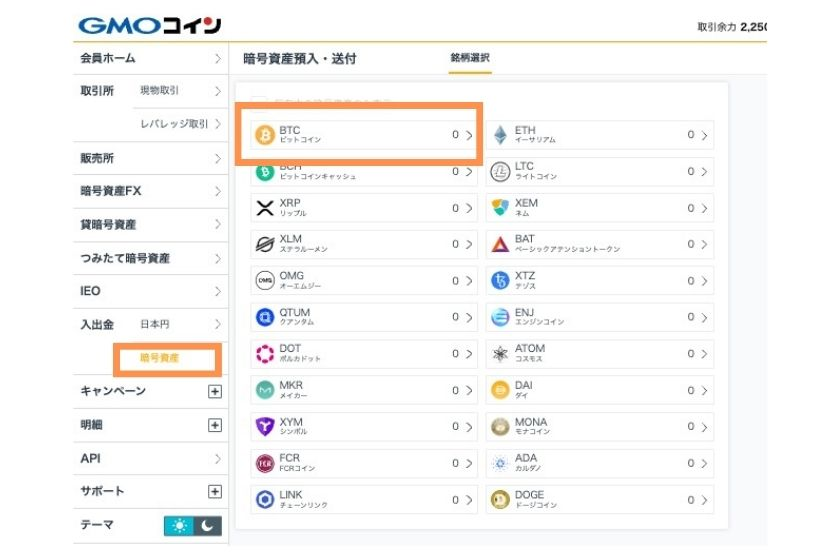Click the OMG circle icon
The height and width of the screenshot is (560, 840).
pyautogui.click(x=265, y=280)
